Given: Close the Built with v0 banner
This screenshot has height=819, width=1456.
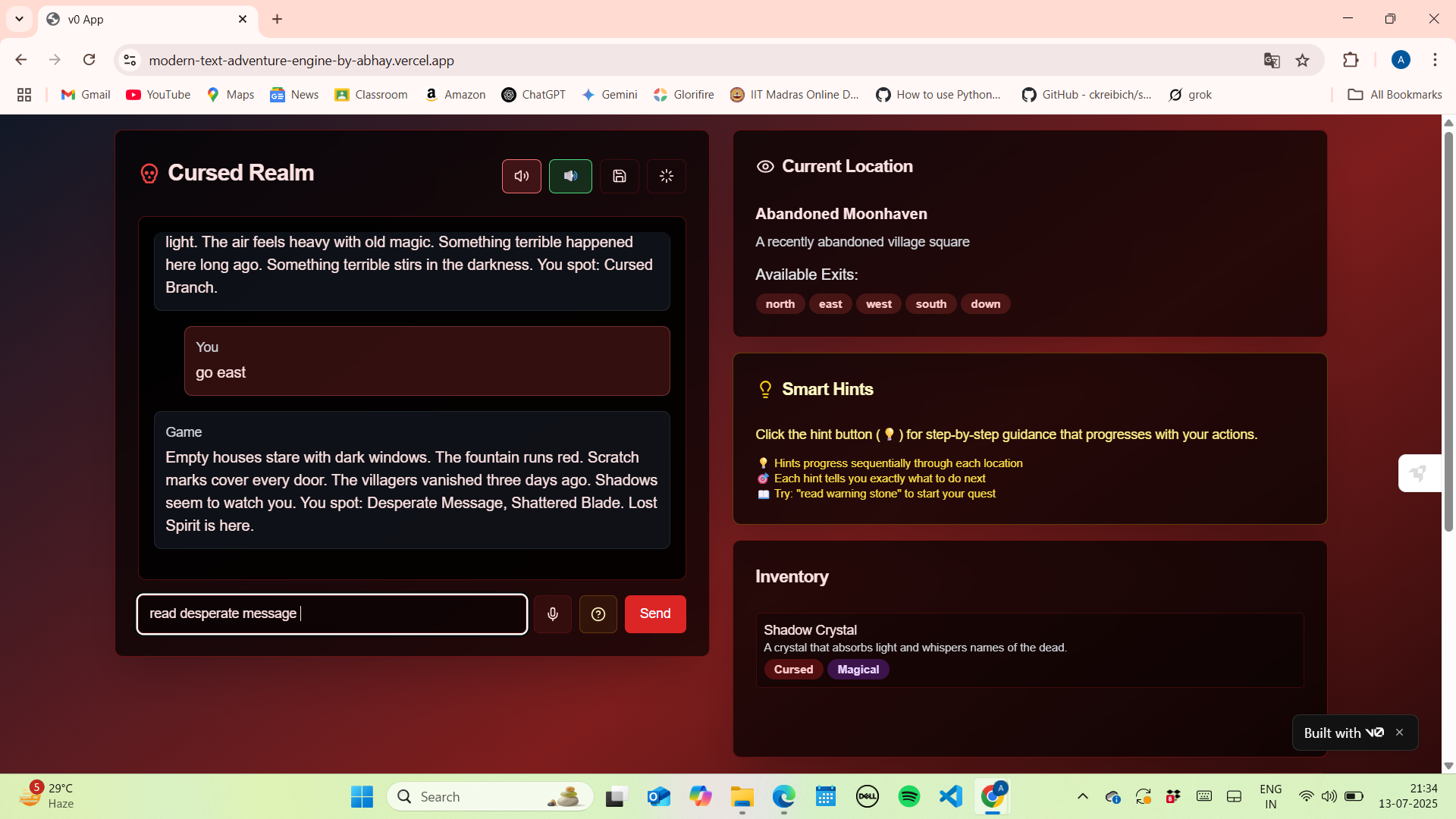Looking at the screenshot, I should tap(1400, 733).
